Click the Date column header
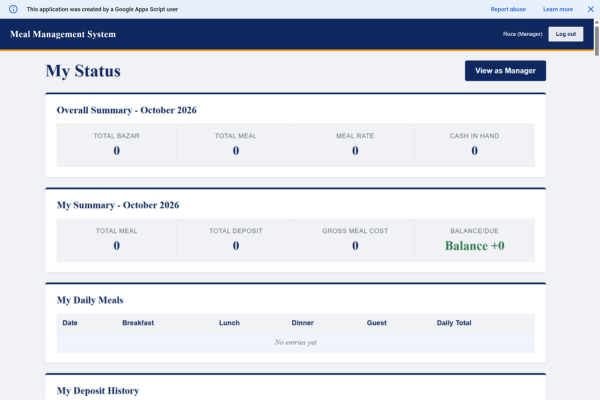Viewport: 600px width, 400px height. tap(70, 323)
